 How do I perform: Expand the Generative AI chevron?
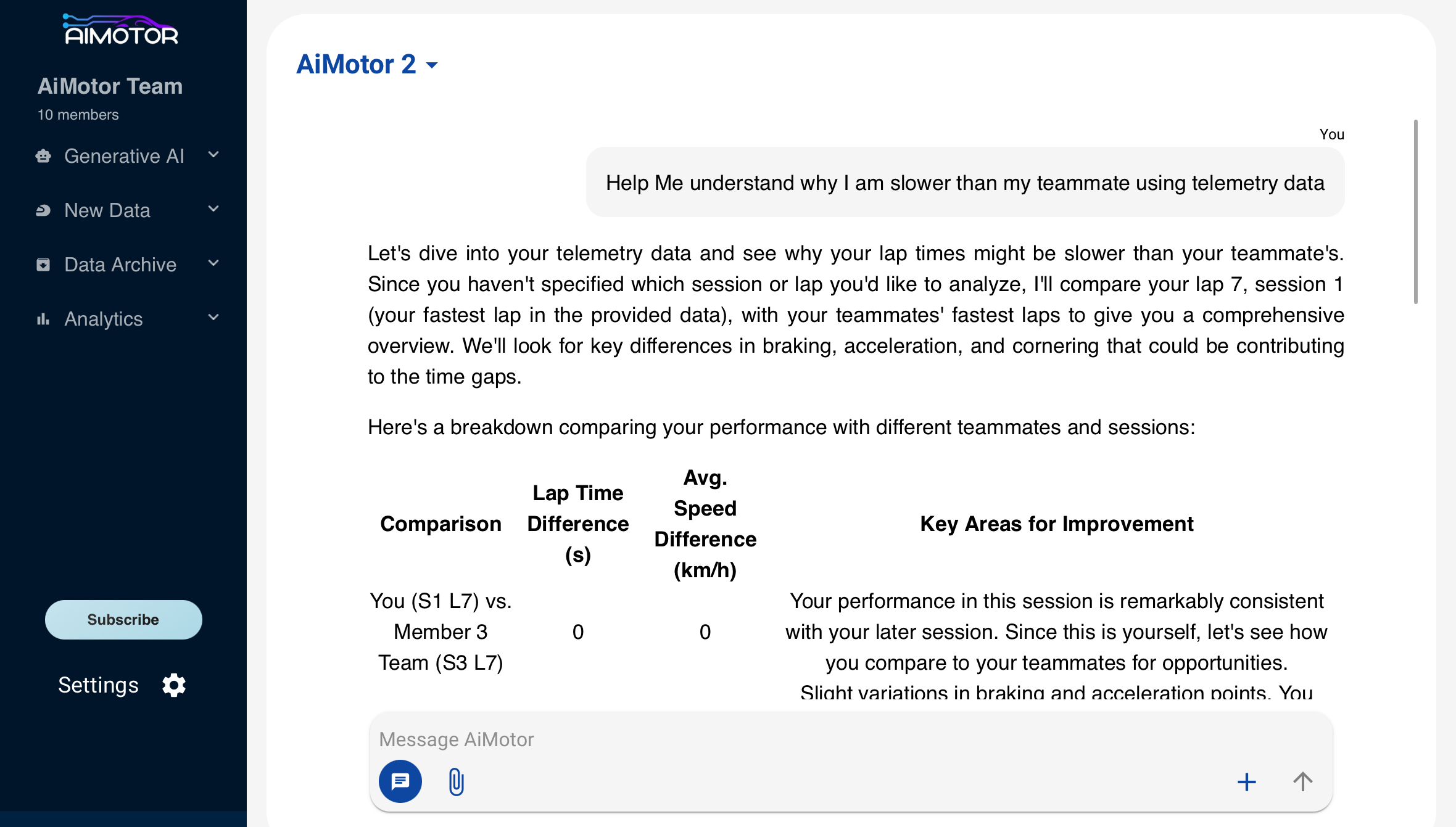[x=213, y=155]
